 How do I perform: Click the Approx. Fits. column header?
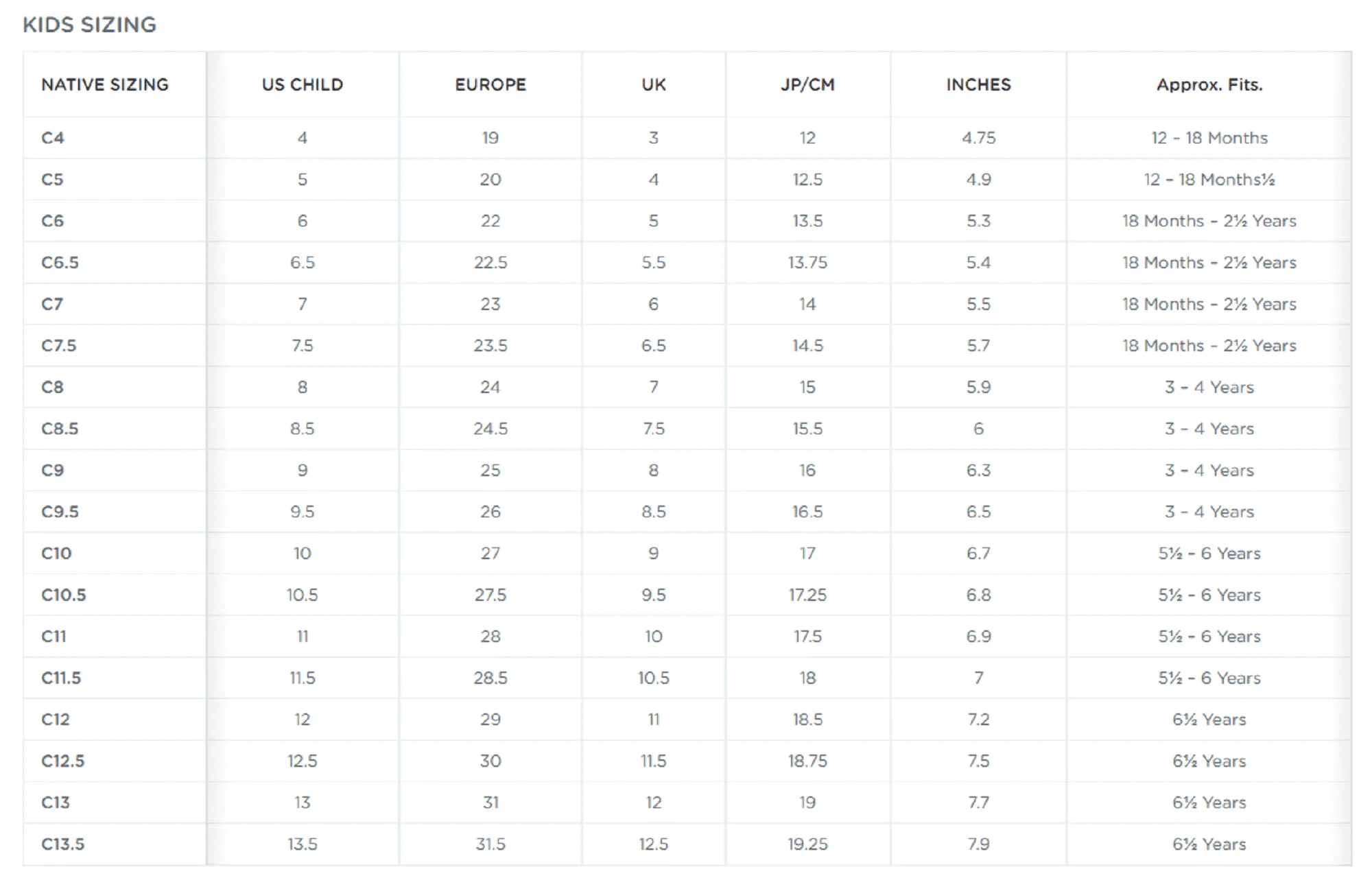click(x=1209, y=84)
